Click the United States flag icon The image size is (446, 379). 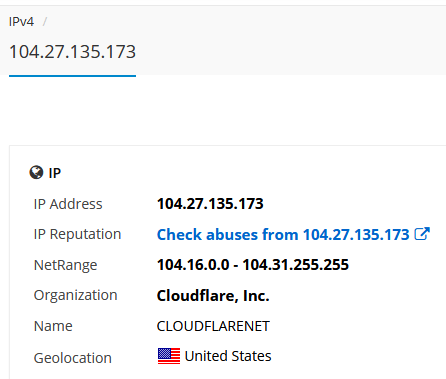169,356
